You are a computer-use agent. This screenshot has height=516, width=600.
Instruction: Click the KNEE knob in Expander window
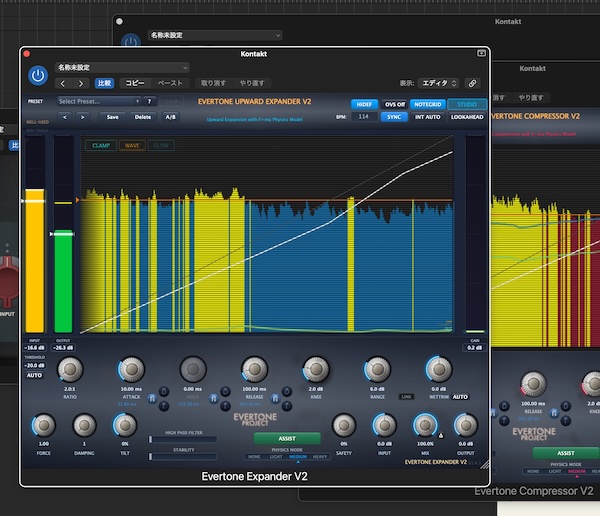pyautogui.click(x=316, y=369)
